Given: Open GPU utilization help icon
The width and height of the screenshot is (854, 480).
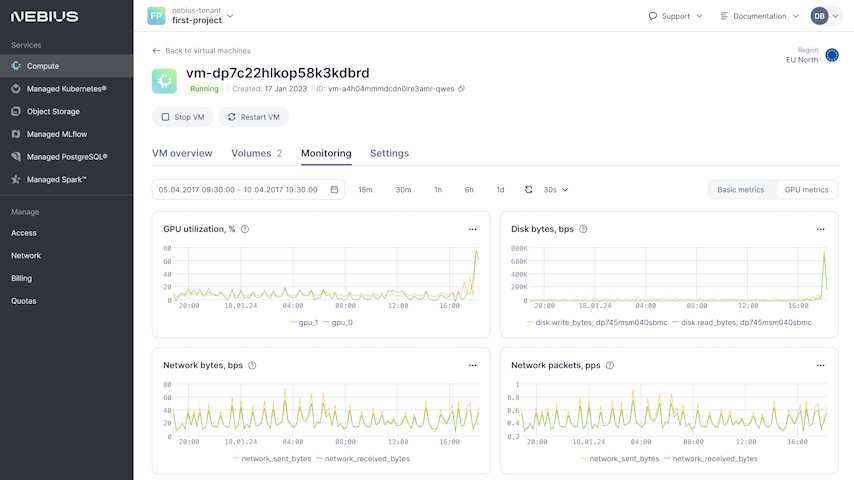Looking at the screenshot, I should click(x=245, y=229).
